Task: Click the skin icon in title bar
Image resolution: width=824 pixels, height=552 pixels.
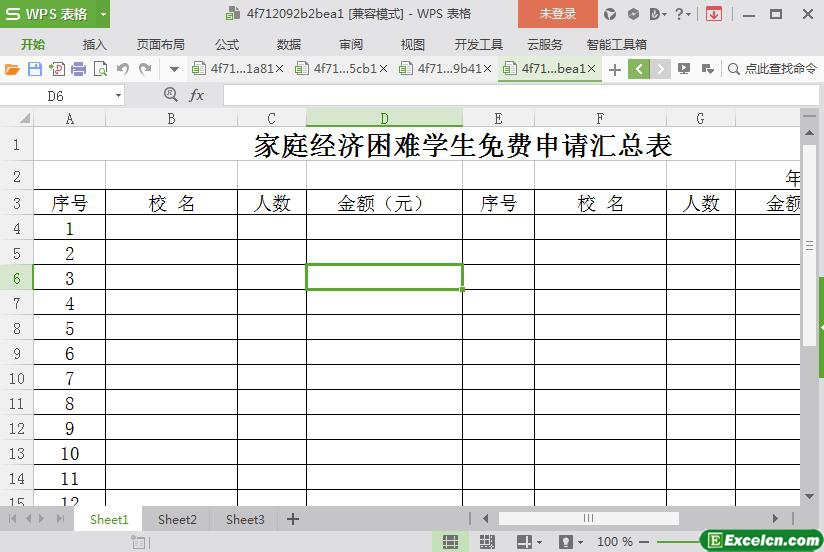Action: click(x=610, y=14)
